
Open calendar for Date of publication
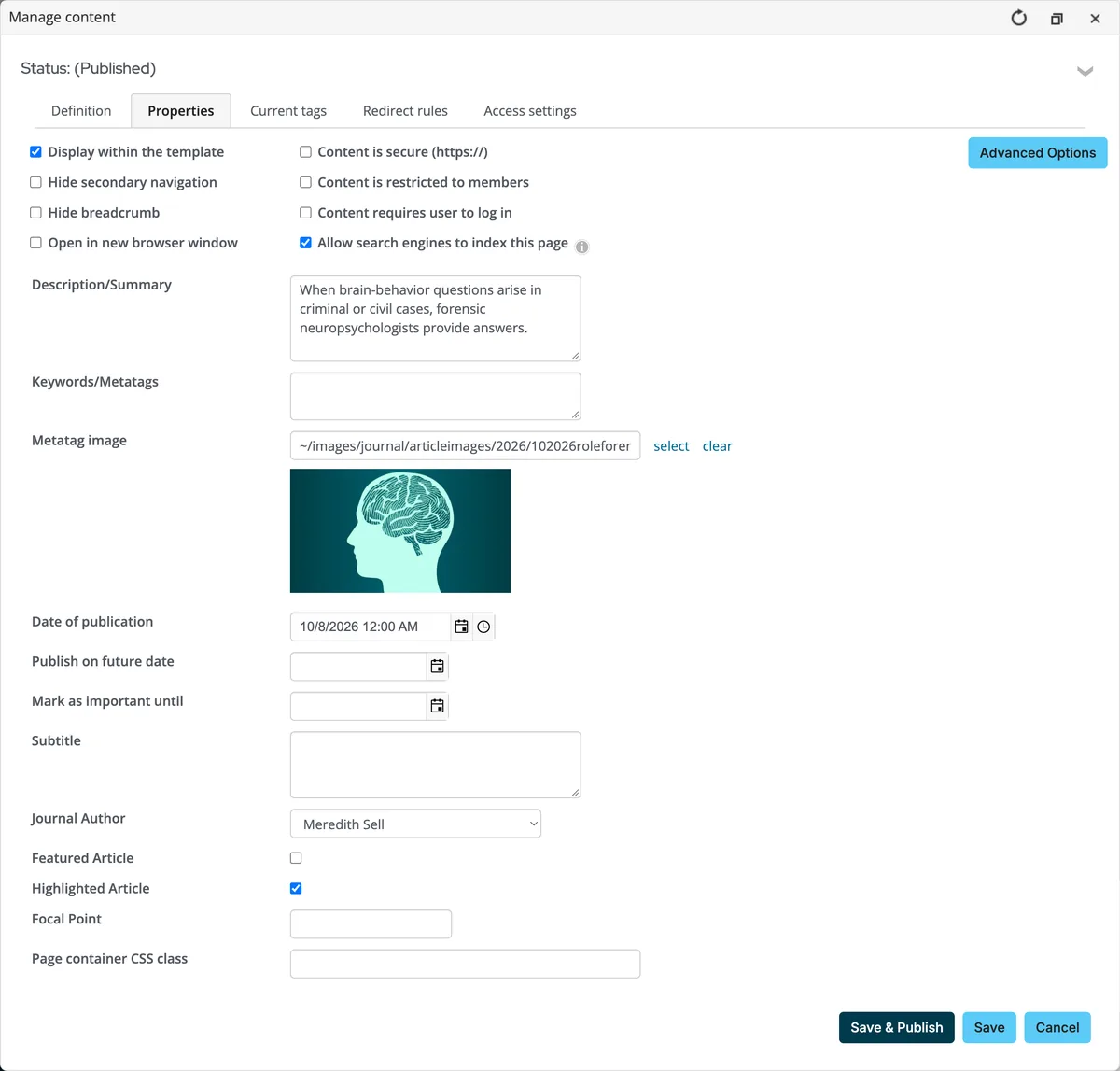461,627
